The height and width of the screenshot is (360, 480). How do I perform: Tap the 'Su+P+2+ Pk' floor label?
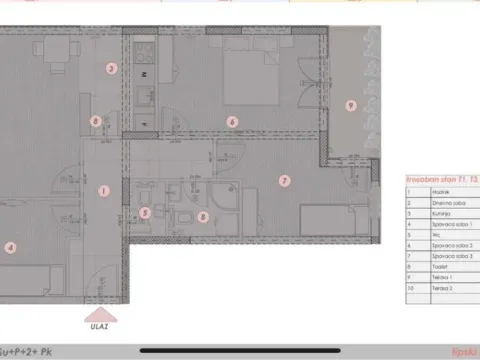point(26,352)
